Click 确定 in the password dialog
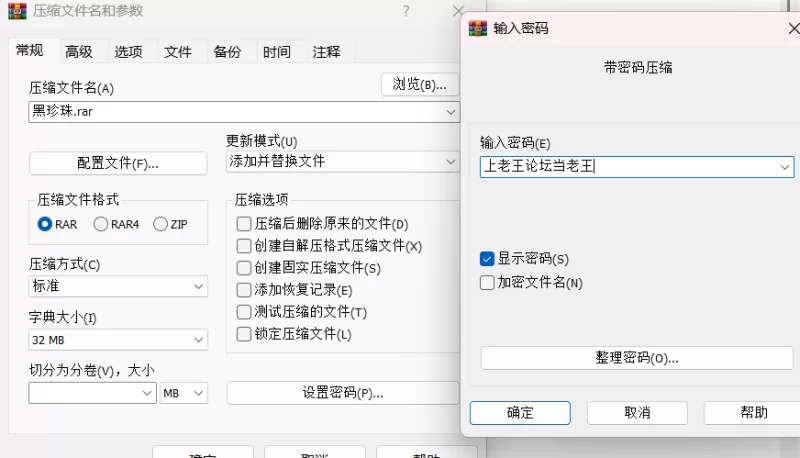This screenshot has width=800, height=458. pyautogui.click(x=520, y=413)
